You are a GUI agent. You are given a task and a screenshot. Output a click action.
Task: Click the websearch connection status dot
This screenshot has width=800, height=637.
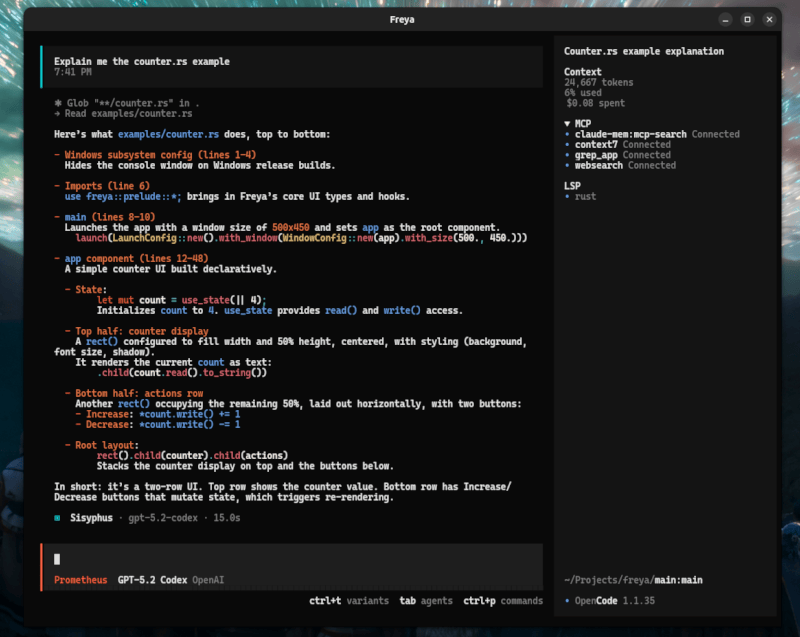coord(567,165)
